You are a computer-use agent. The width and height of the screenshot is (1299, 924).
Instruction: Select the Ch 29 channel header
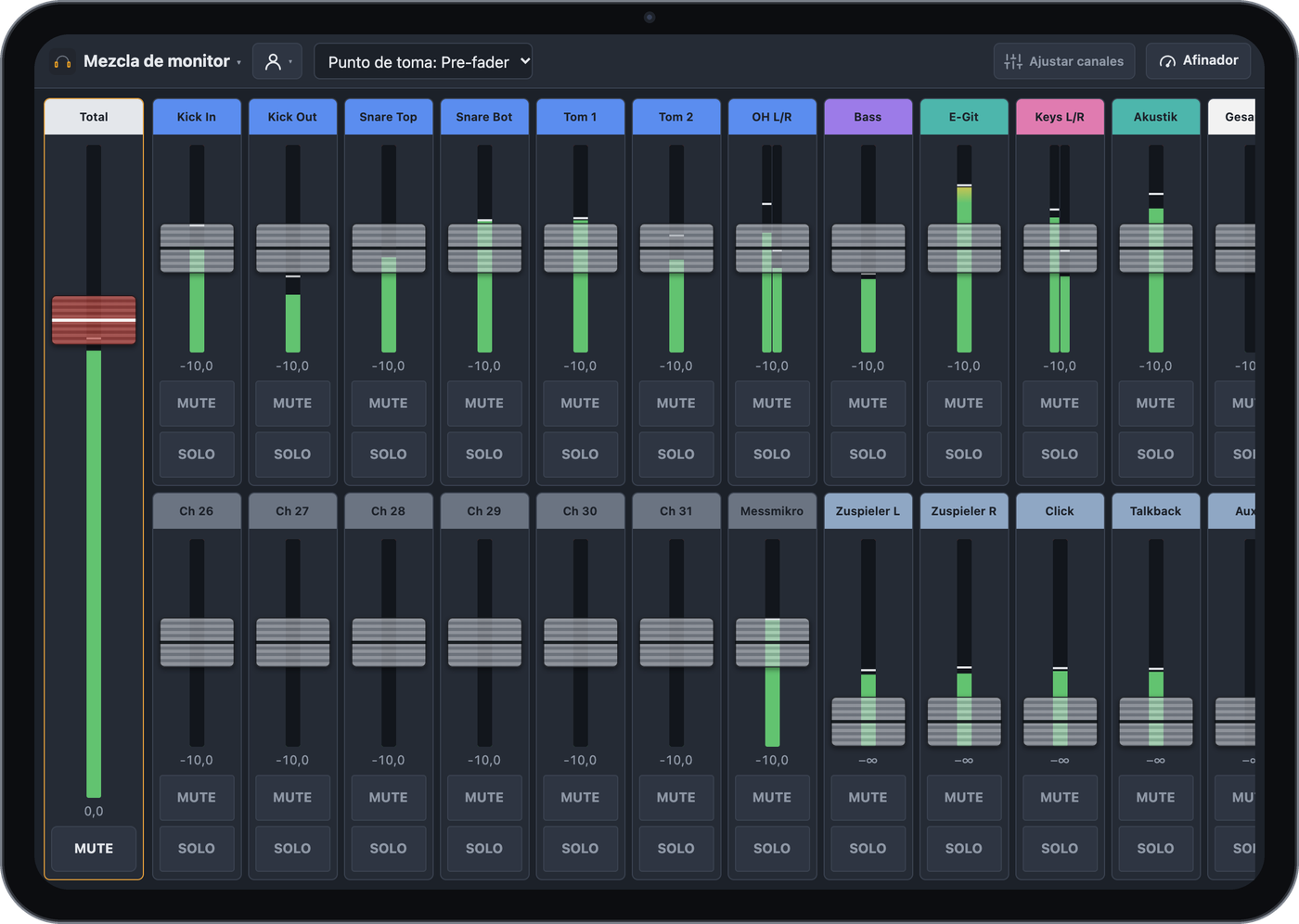(x=484, y=511)
